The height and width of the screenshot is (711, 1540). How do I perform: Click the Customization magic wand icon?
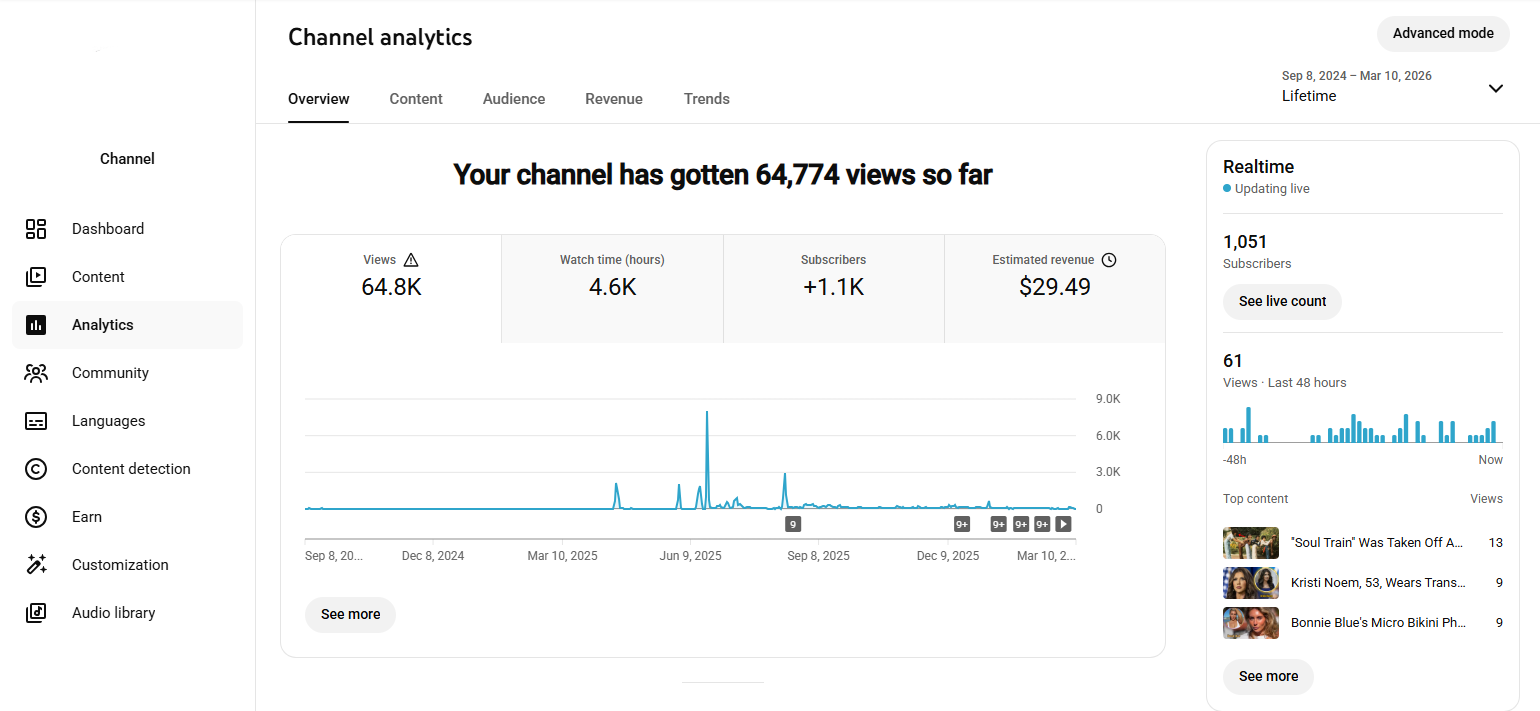click(36, 565)
